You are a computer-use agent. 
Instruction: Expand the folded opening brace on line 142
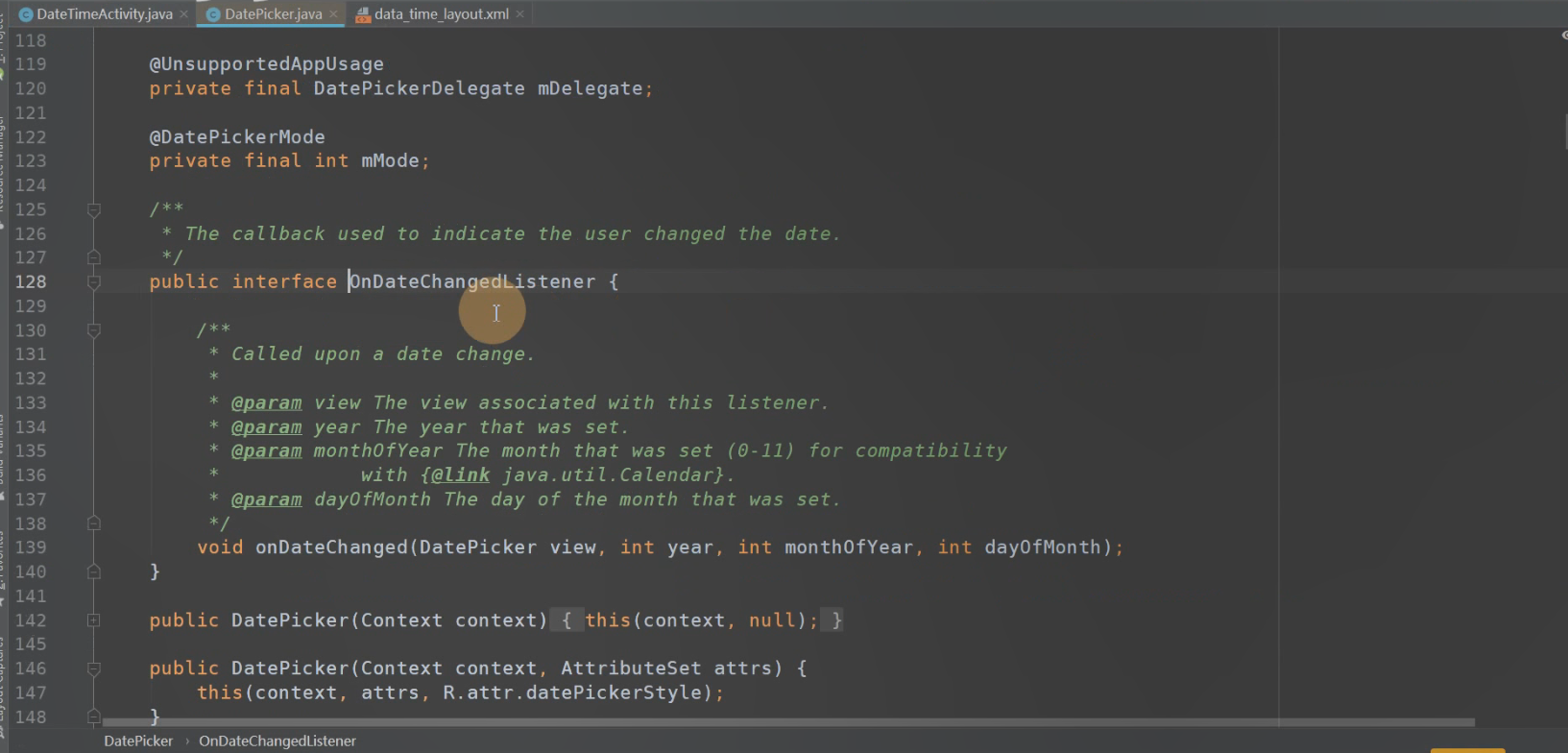567,620
